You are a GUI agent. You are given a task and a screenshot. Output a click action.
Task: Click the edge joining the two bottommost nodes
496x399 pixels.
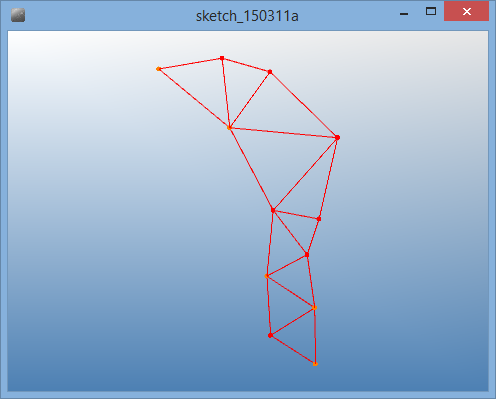click(293, 350)
